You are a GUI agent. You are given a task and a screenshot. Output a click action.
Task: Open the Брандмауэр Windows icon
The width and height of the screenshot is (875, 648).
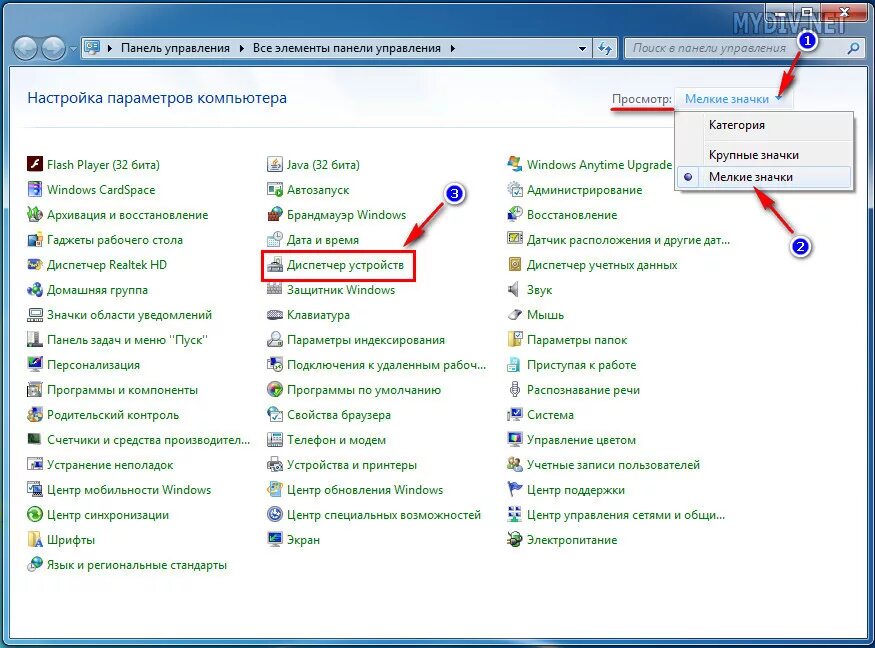tap(275, 214)
